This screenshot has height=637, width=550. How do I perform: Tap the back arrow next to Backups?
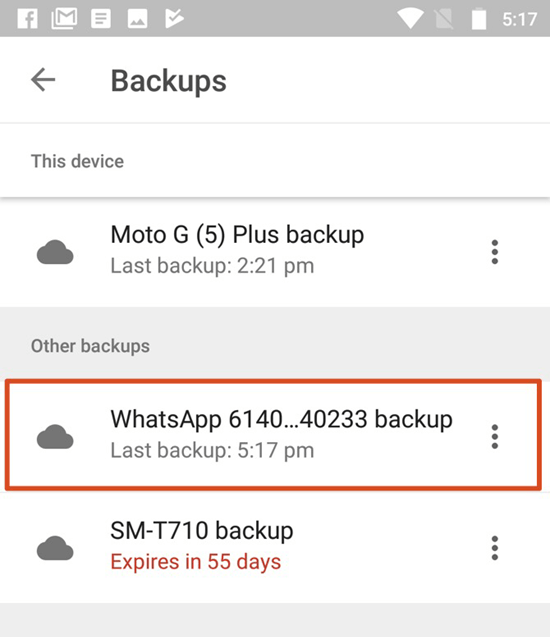tap(43, 80)
